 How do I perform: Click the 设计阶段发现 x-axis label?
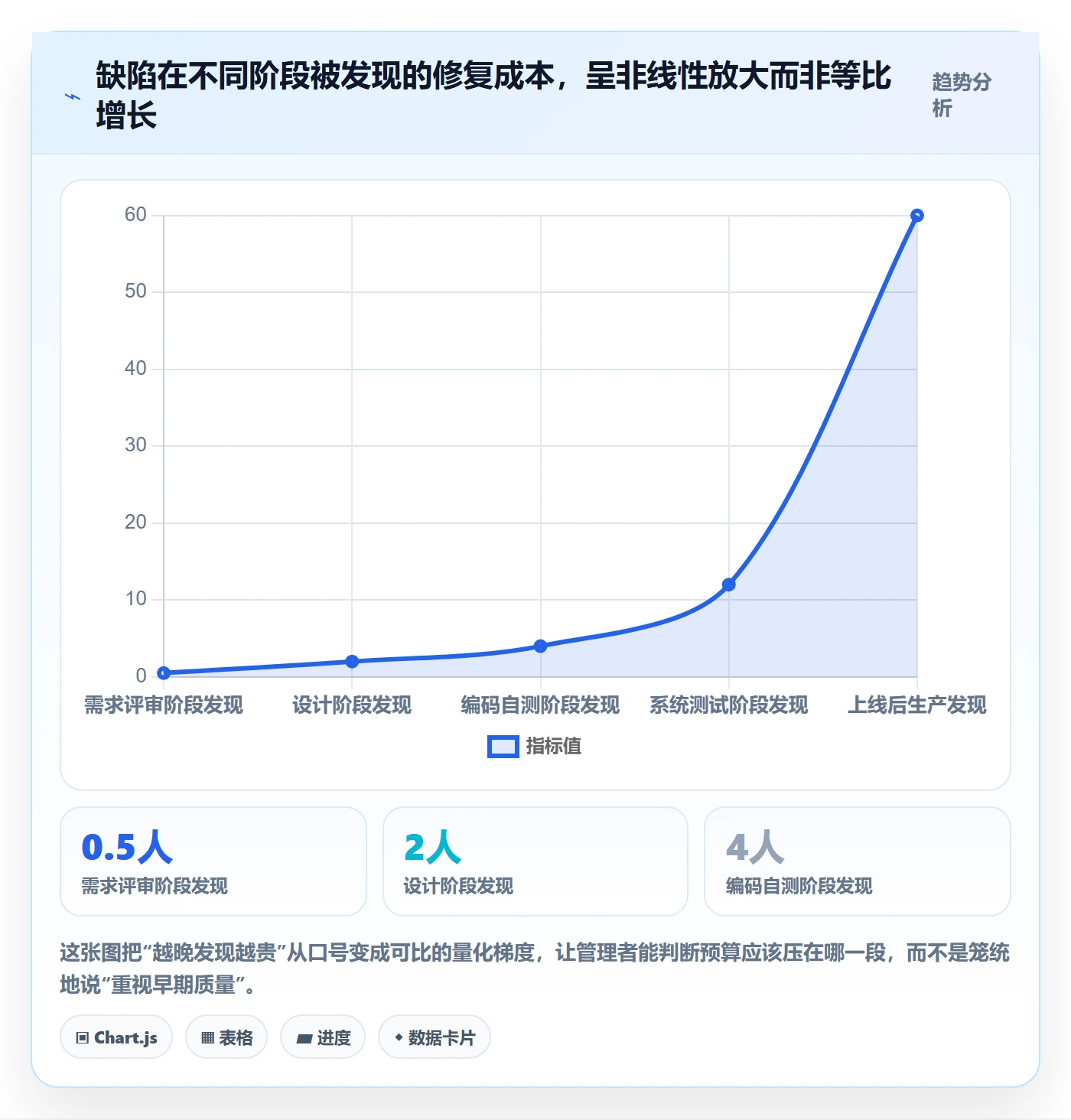pyautogui.click(x=352, y=705)
